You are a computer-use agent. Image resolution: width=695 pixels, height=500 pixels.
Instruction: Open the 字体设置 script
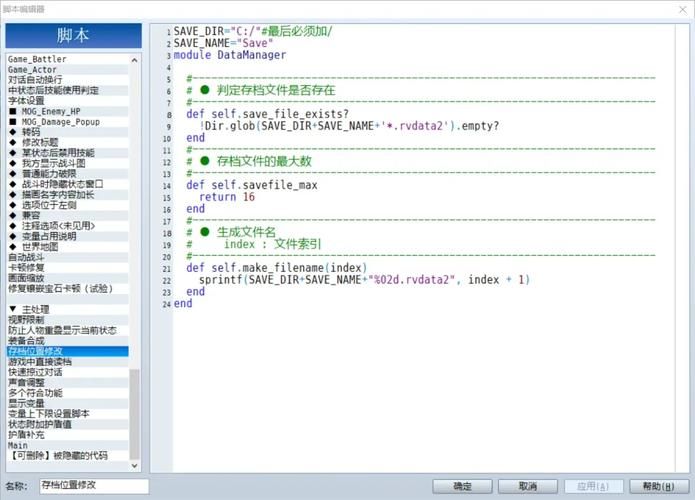coord(26,101)
